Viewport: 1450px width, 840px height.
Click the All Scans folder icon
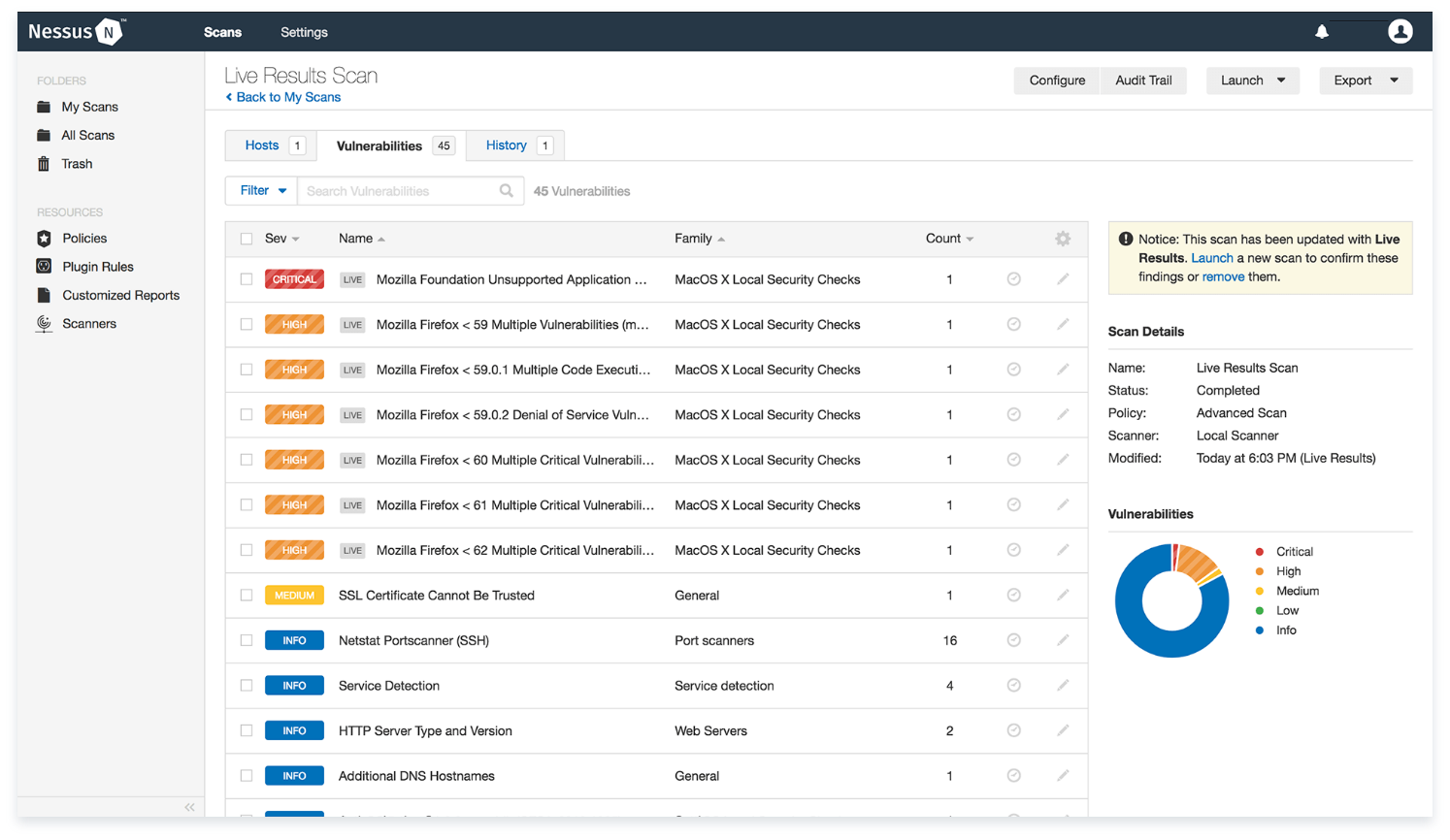[44, 135]
